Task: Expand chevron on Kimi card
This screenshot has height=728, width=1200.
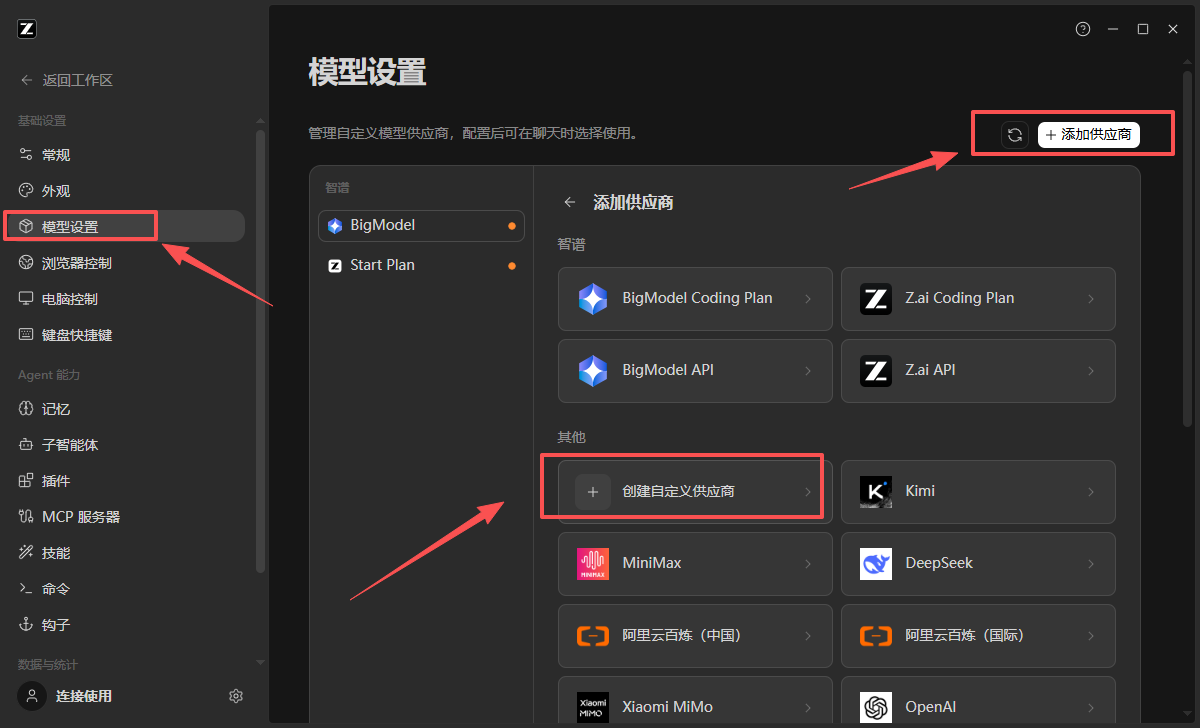Action: click(1091, 492)
